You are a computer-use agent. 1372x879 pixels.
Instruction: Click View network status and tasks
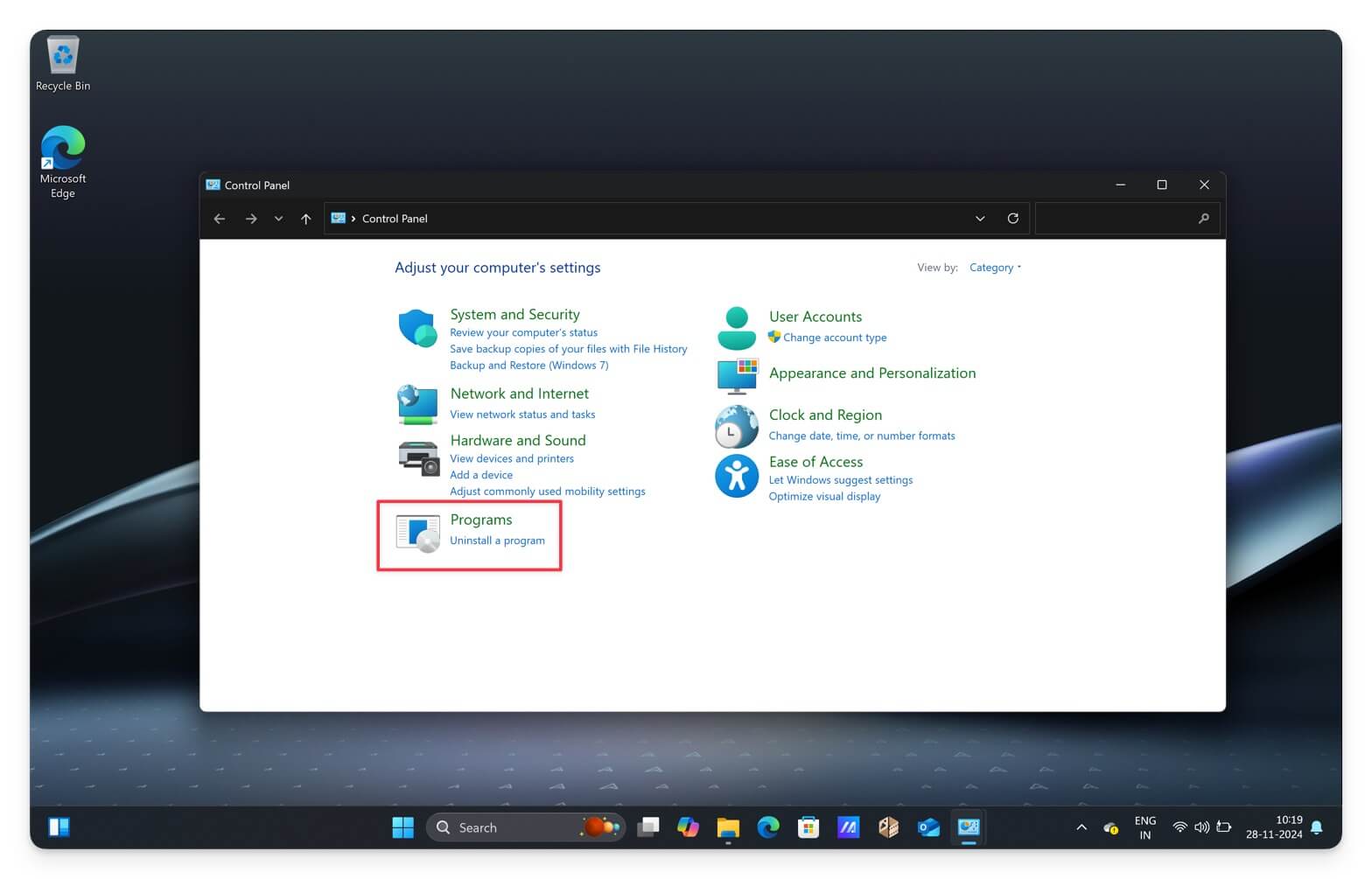pyautogui.click(x=522, y=415)
